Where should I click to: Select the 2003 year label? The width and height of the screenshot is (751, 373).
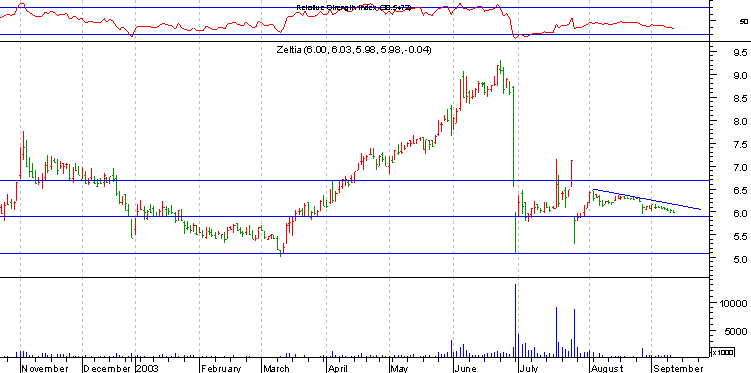pos(146,369)
